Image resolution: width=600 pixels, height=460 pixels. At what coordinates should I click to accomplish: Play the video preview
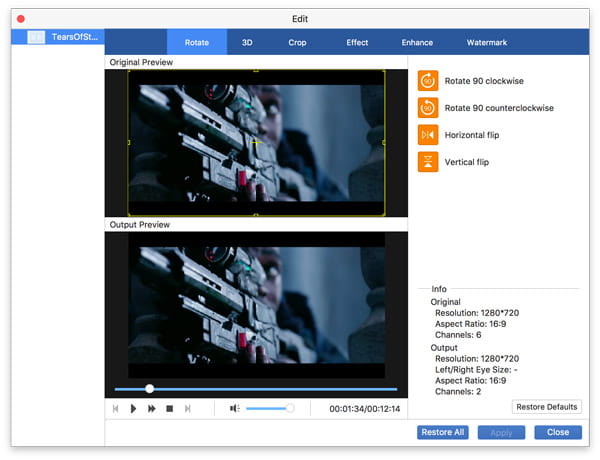[133, 409]
